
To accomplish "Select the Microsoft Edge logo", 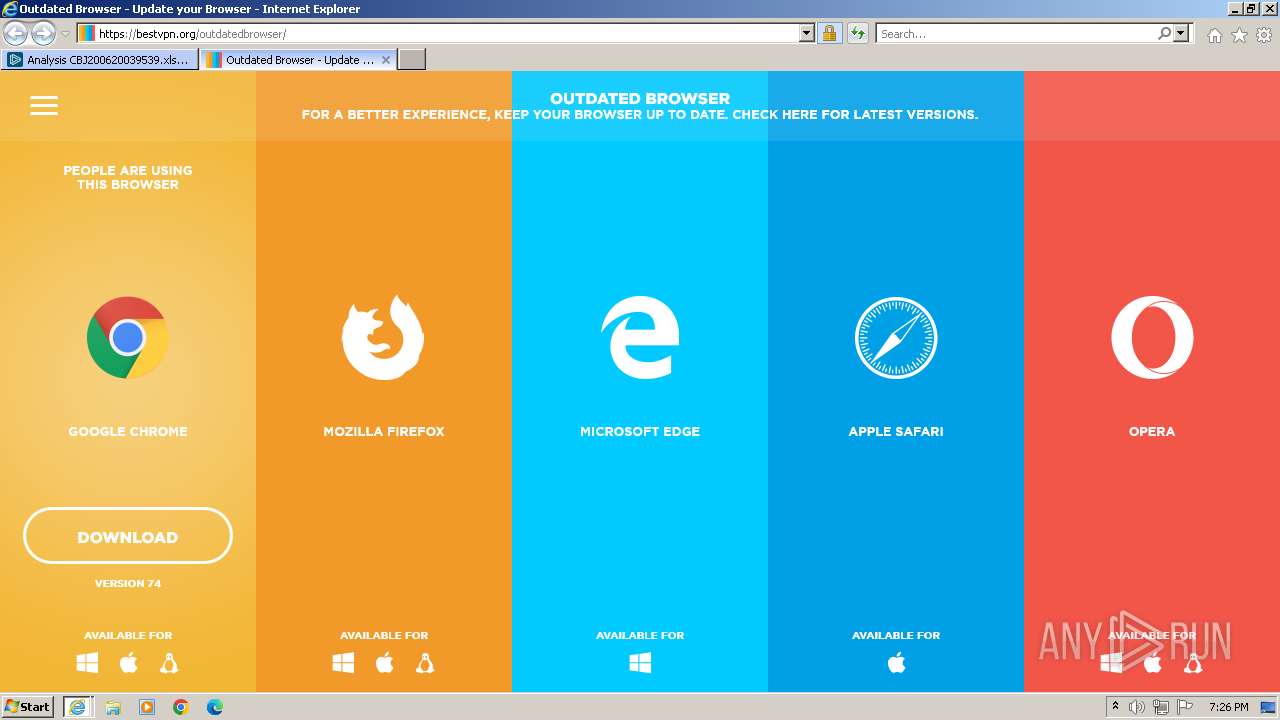I will 640,338.
